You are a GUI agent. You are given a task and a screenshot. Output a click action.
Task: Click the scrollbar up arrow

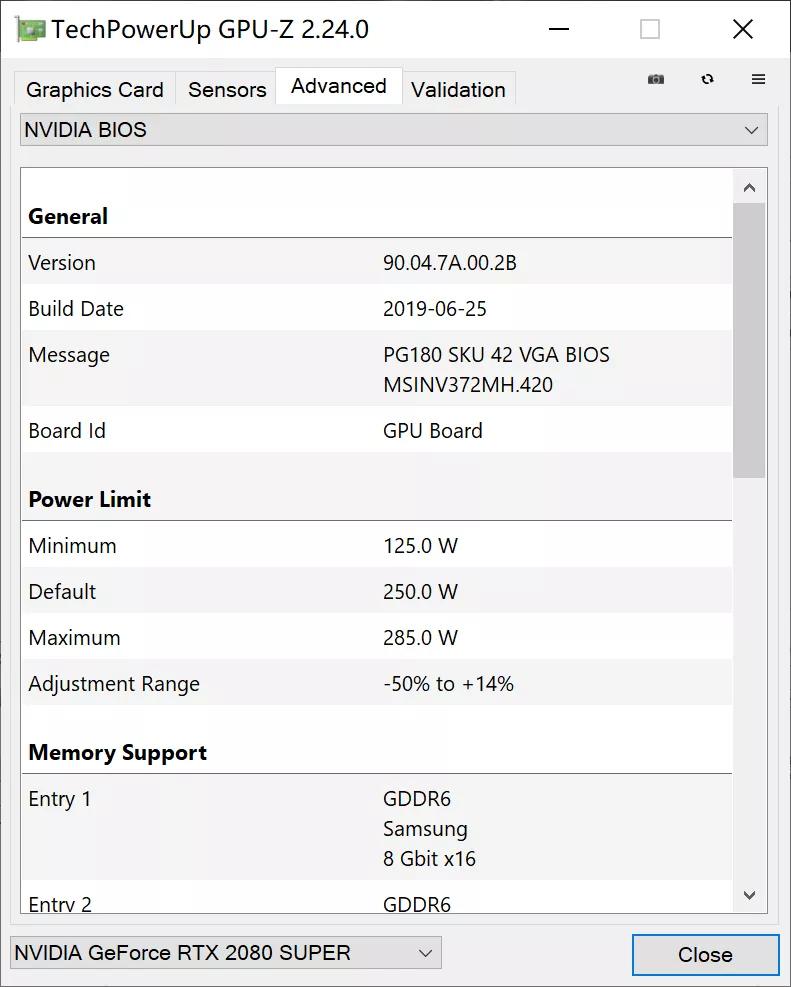coord(749,185)
